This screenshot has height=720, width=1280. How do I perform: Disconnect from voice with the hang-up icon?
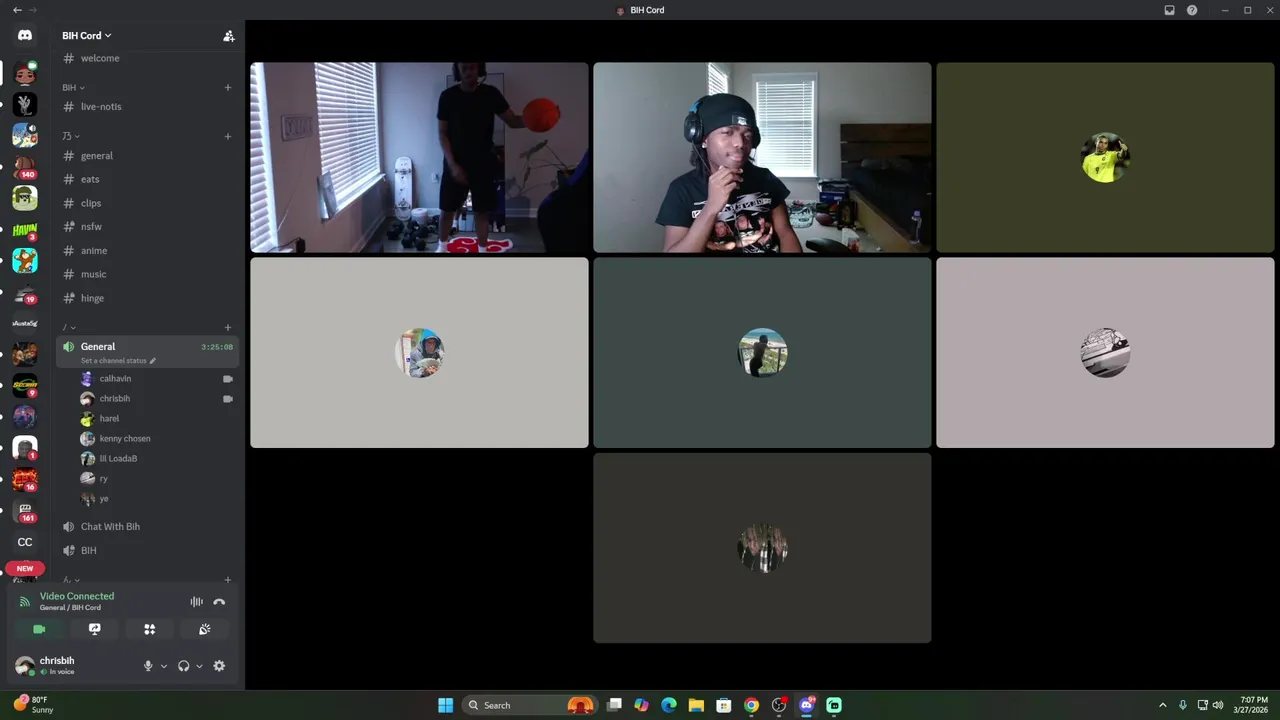(219, 602)
